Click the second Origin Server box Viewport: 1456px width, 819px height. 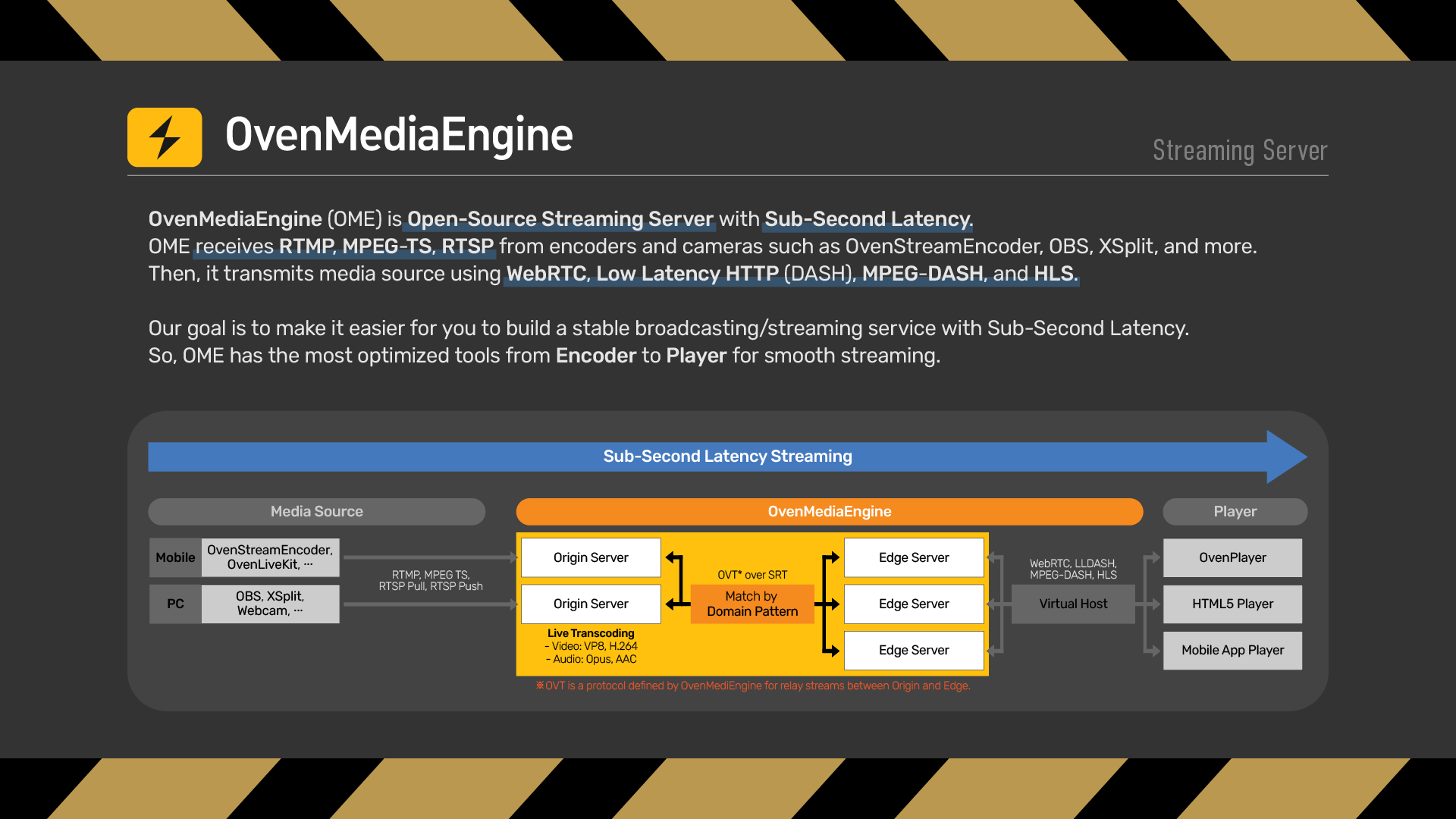pyautogui.click(x=591, y=604)
